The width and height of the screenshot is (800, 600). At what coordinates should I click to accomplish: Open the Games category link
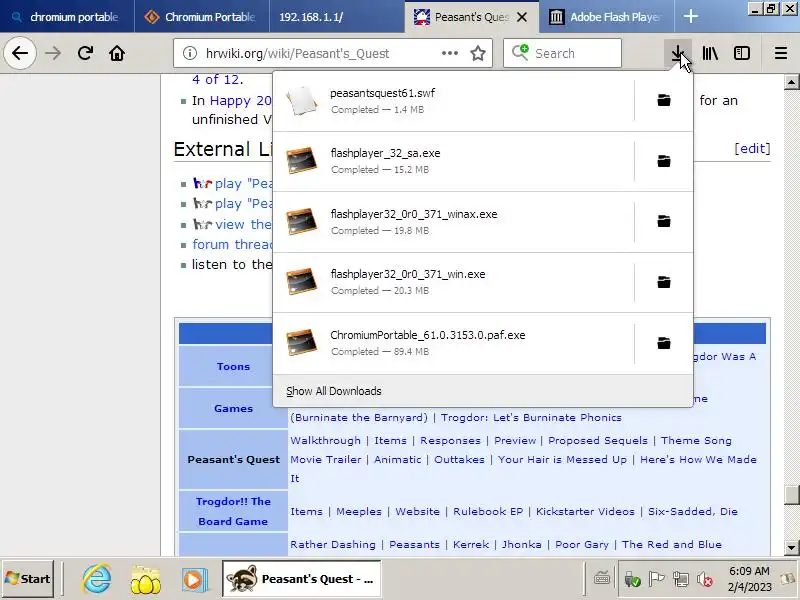click(x=233, y=408)
